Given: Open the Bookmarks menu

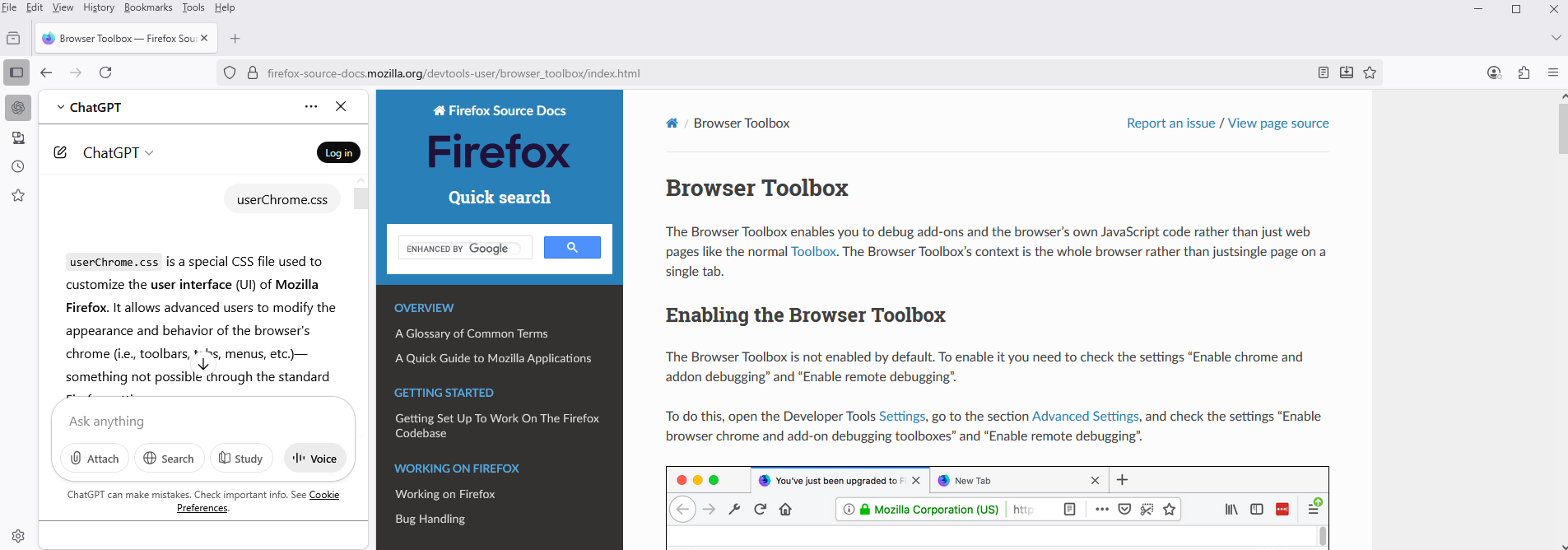Looking at the screenshot, I should (148, 7).
